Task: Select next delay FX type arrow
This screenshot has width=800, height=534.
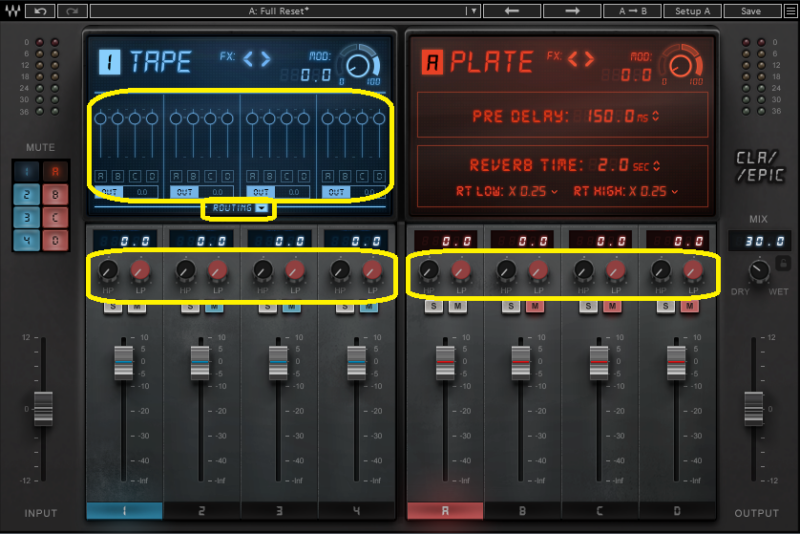Action: pos(265,59)
